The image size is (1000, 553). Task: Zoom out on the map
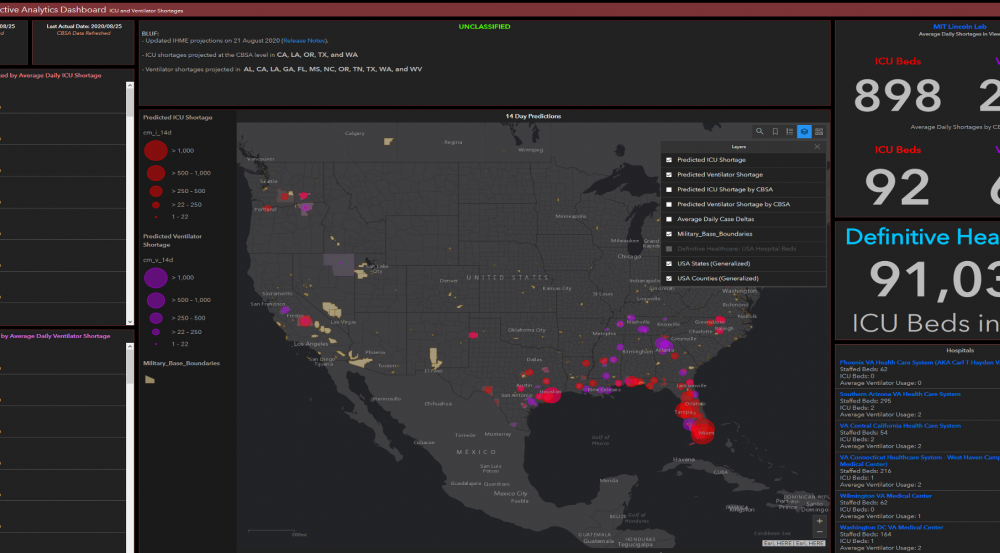click(x=820, y=532)
